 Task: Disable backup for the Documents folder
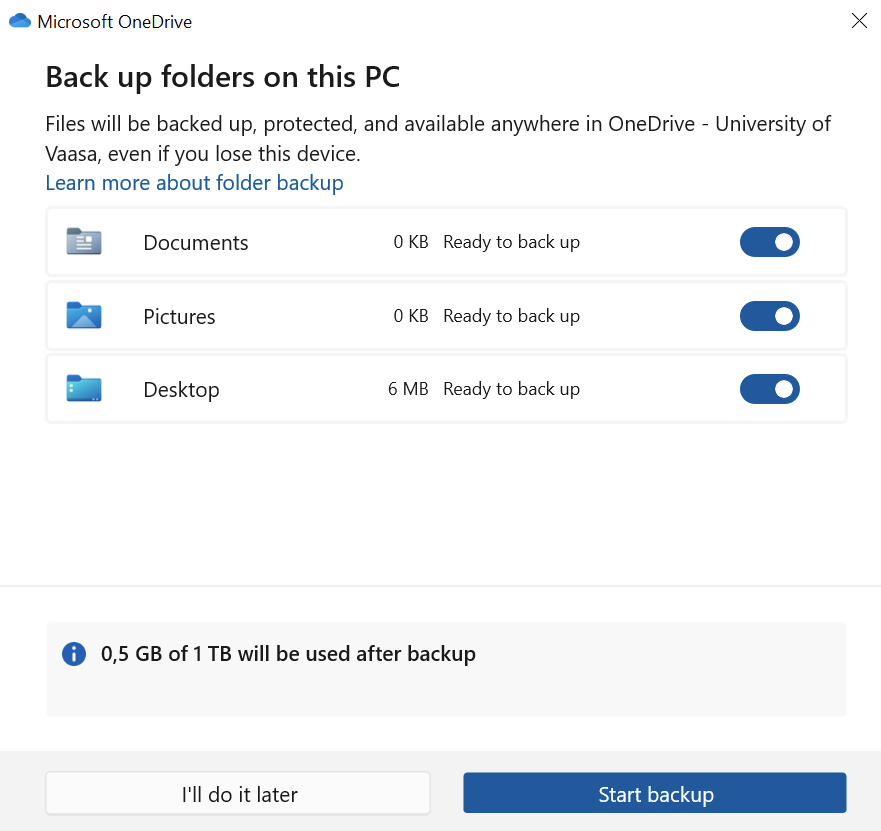[769, 242]
